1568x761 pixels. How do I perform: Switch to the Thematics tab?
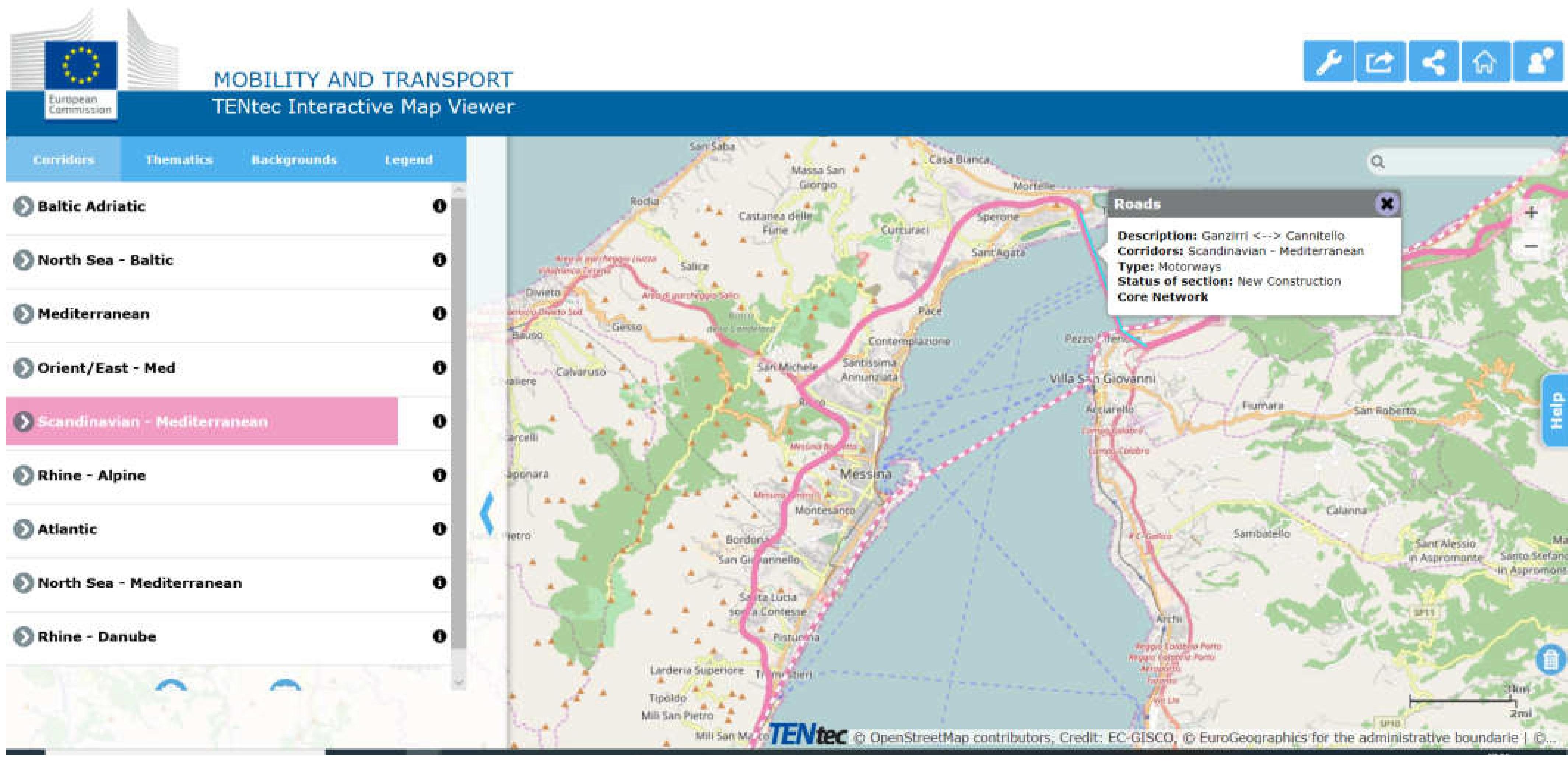pyautogui.click(x=179, y=159)
